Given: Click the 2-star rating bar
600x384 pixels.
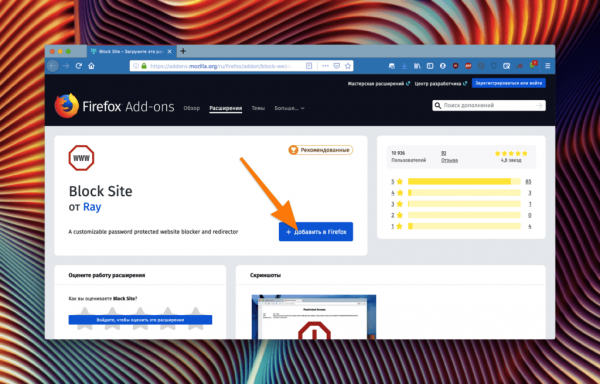Looking at the screenshot, I should click(464, 215).
